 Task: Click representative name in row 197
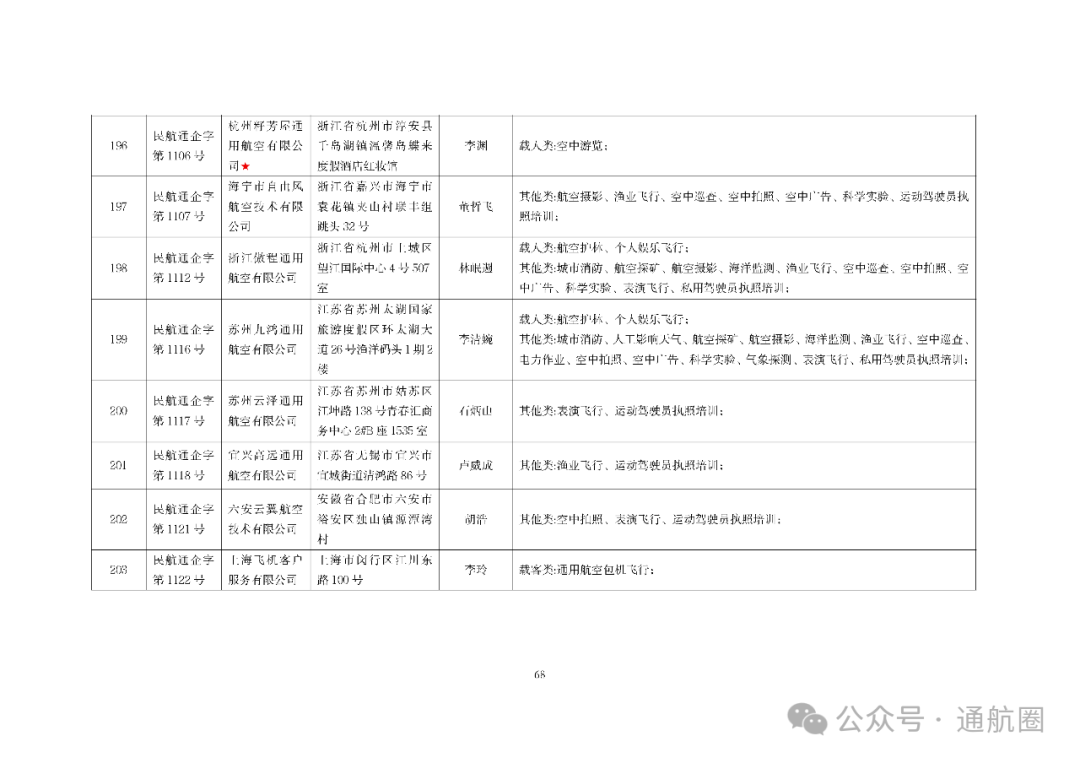point(476,207)
